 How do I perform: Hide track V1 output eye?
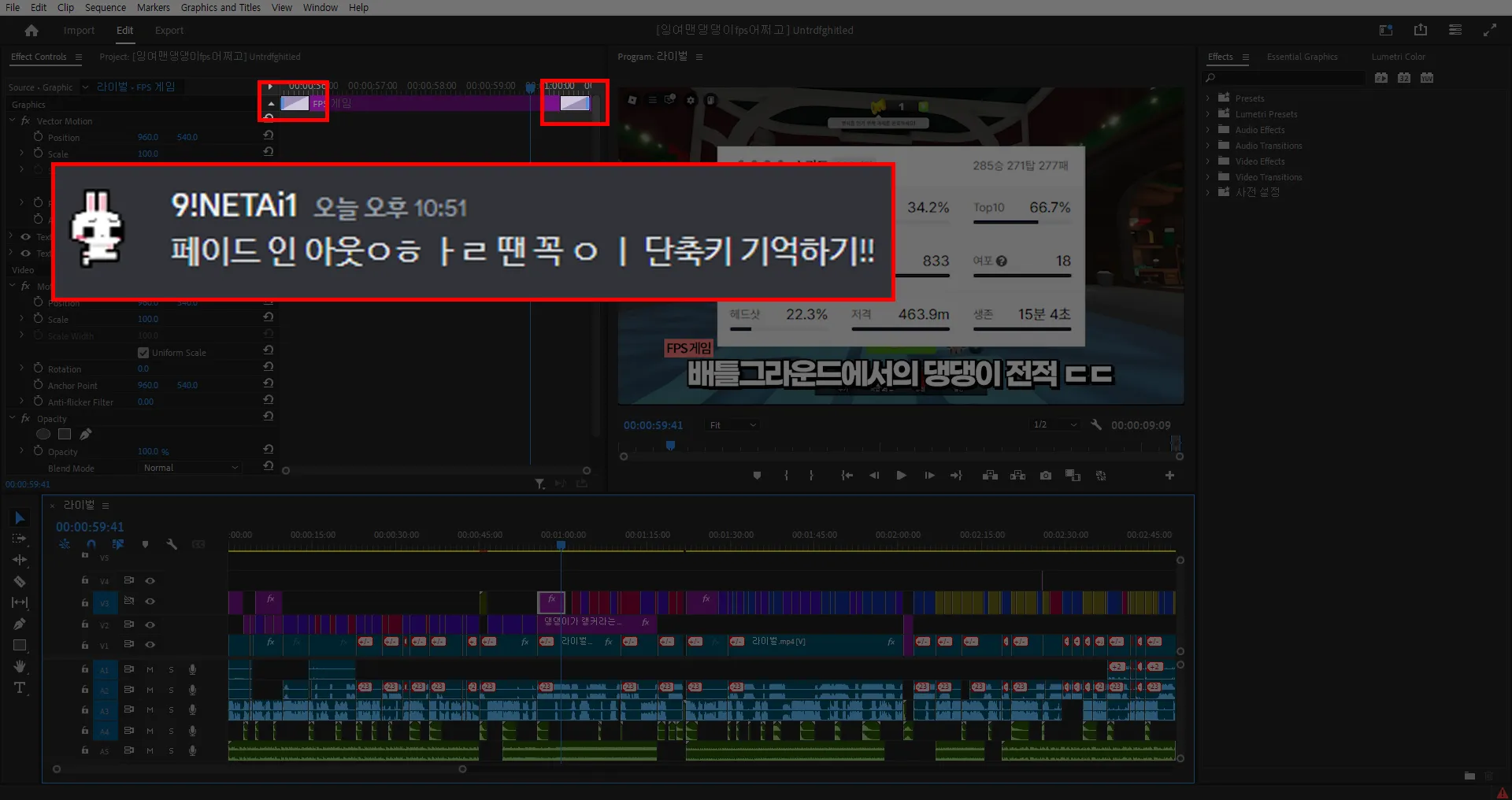[x=150, y=644]
